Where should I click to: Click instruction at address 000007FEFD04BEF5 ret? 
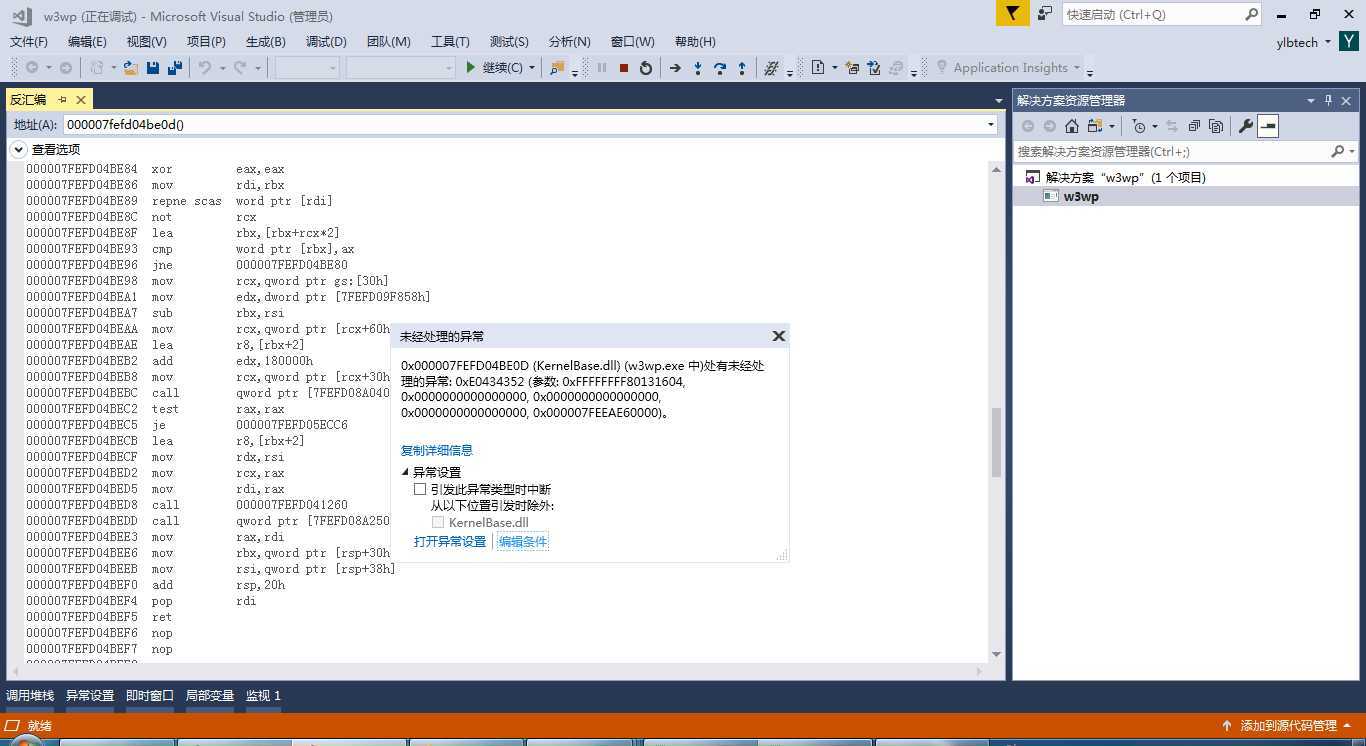point(100,617)
